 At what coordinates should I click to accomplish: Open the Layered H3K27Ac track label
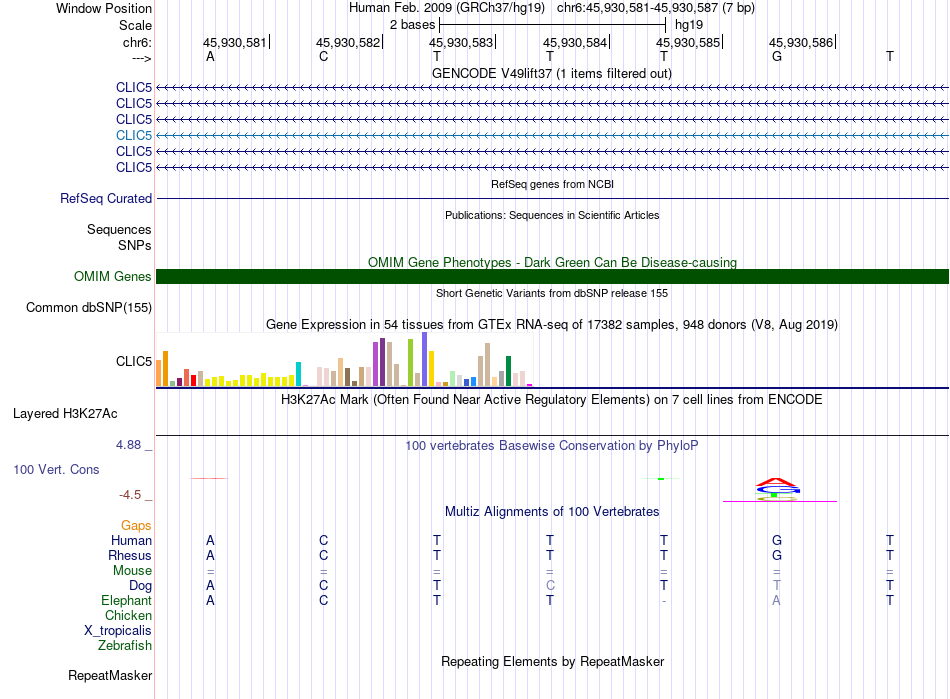(65, 413)
